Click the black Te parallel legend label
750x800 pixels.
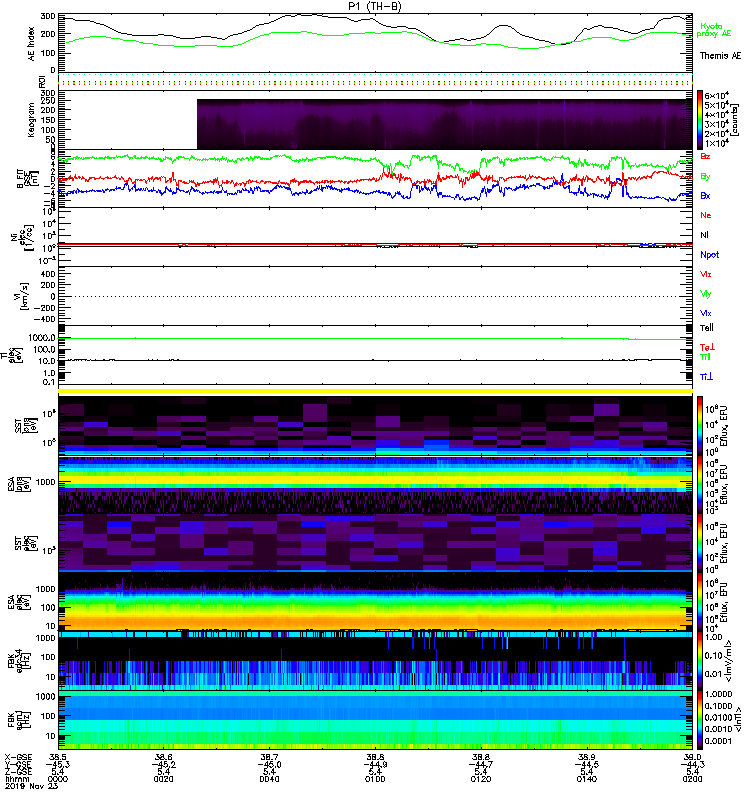(707, 328)
